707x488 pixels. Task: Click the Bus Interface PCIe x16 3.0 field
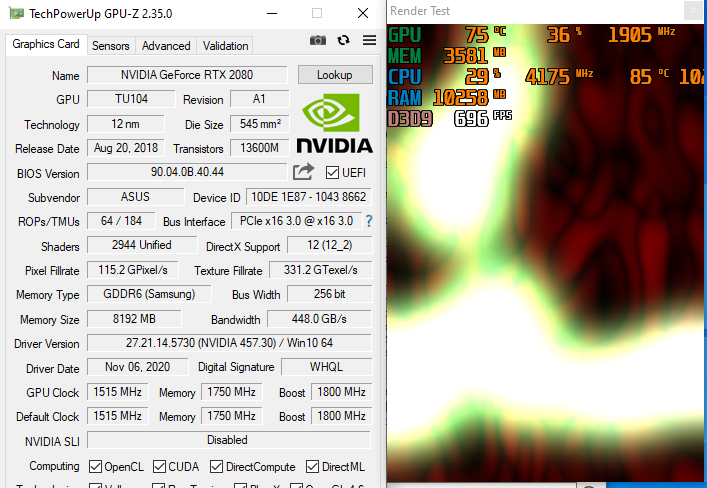pyautogui.click(x=296, y=221)
